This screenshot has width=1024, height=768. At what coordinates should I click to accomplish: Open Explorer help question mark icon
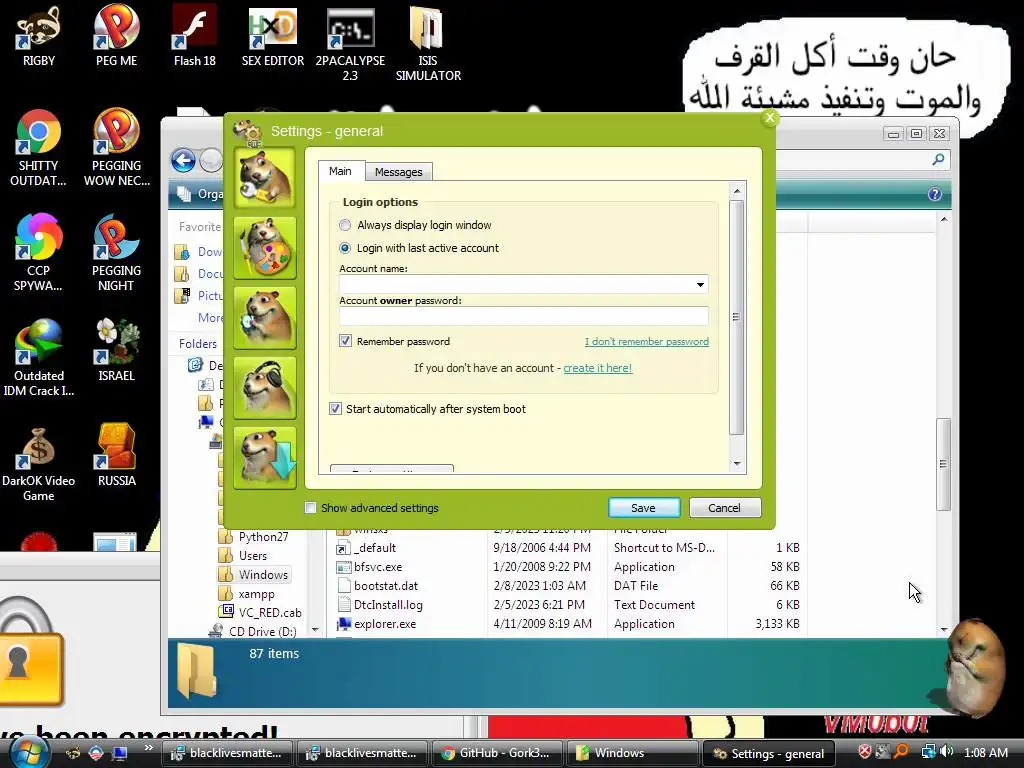click(935, 194)
